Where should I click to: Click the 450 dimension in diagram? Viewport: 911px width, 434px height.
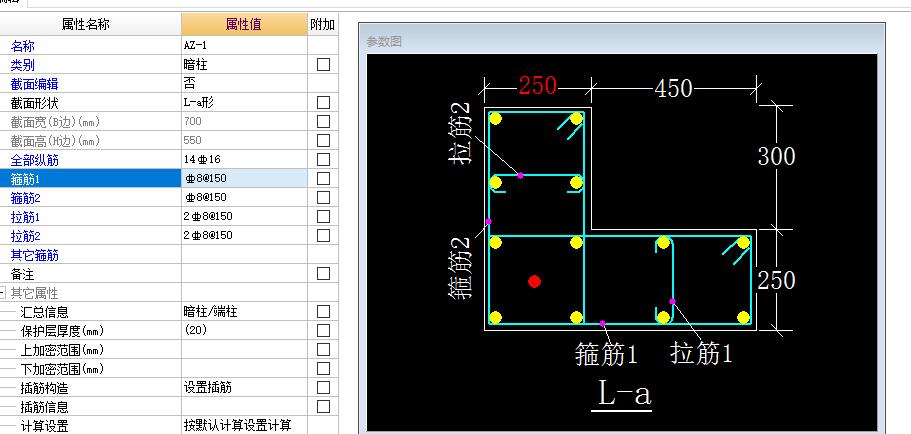pyautogui.click(x=673, y=88)
